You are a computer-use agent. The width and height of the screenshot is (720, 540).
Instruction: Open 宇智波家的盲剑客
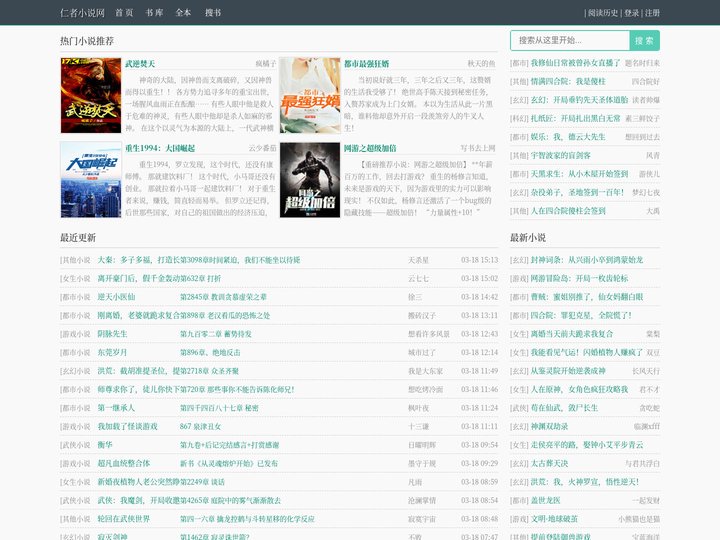(561, 155)
